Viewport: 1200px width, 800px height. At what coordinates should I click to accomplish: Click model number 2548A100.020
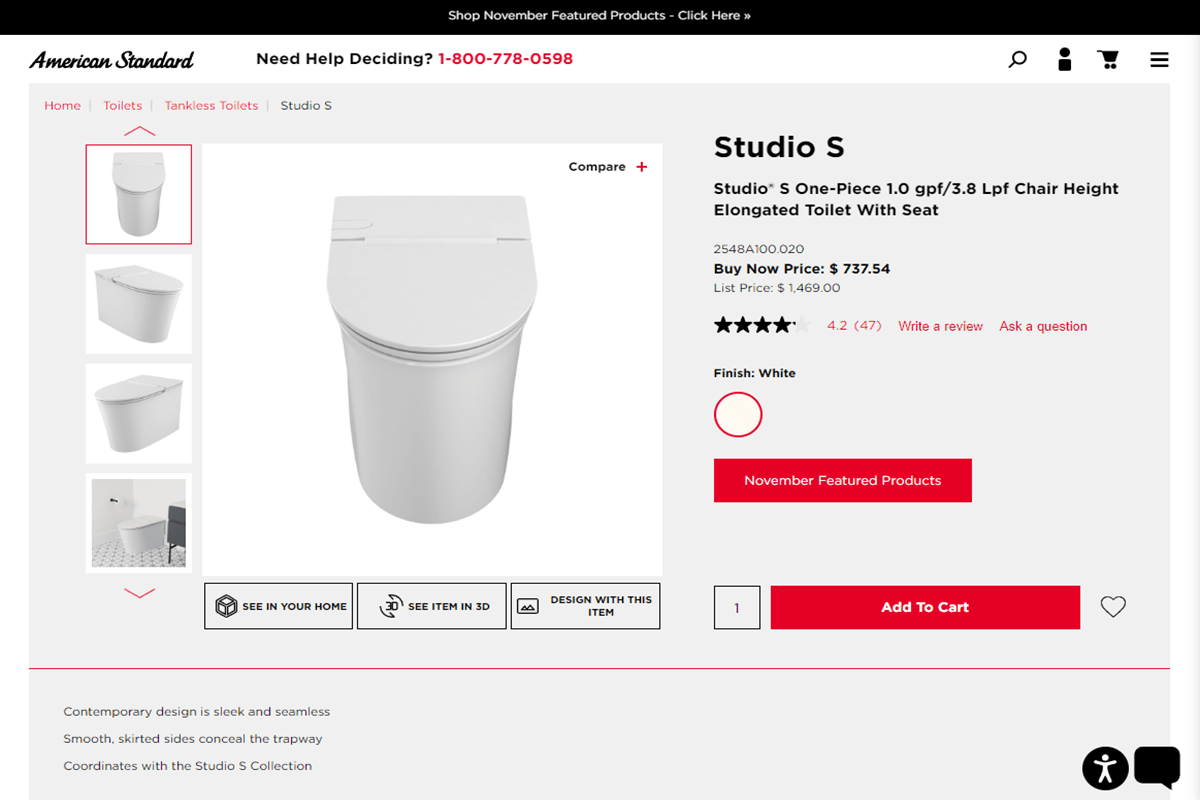coord(759,249)
